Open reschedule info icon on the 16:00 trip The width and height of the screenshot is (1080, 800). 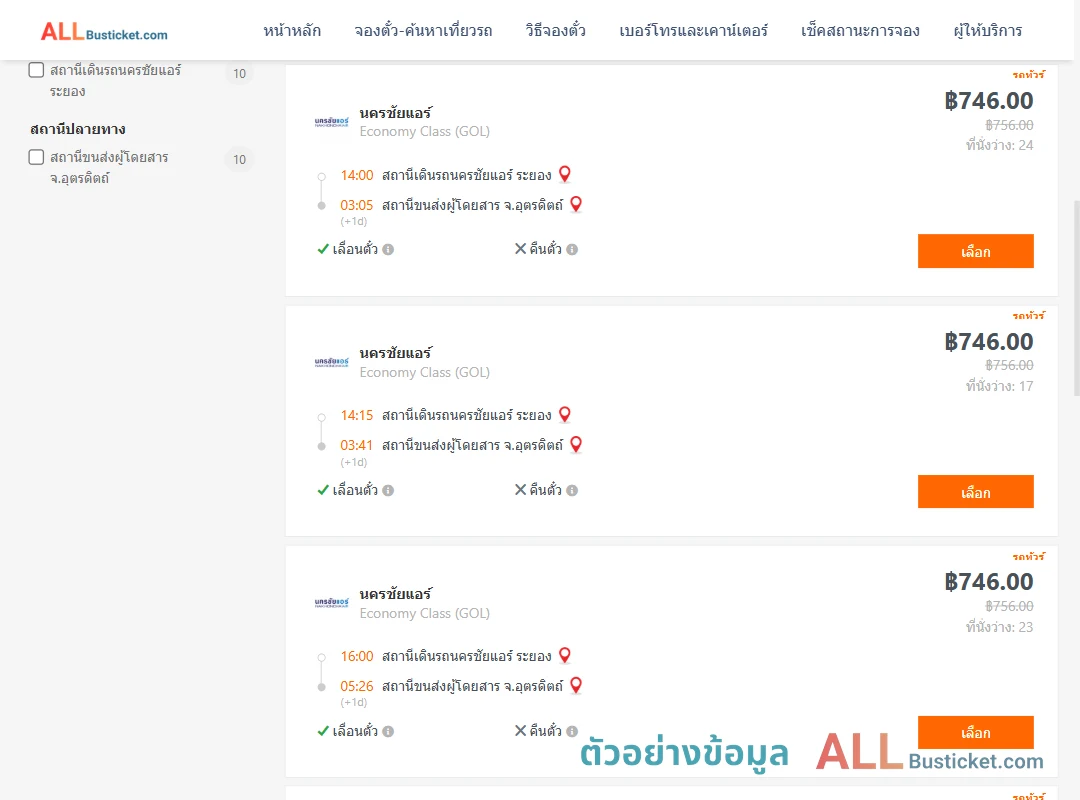click(x=388, y=731)
